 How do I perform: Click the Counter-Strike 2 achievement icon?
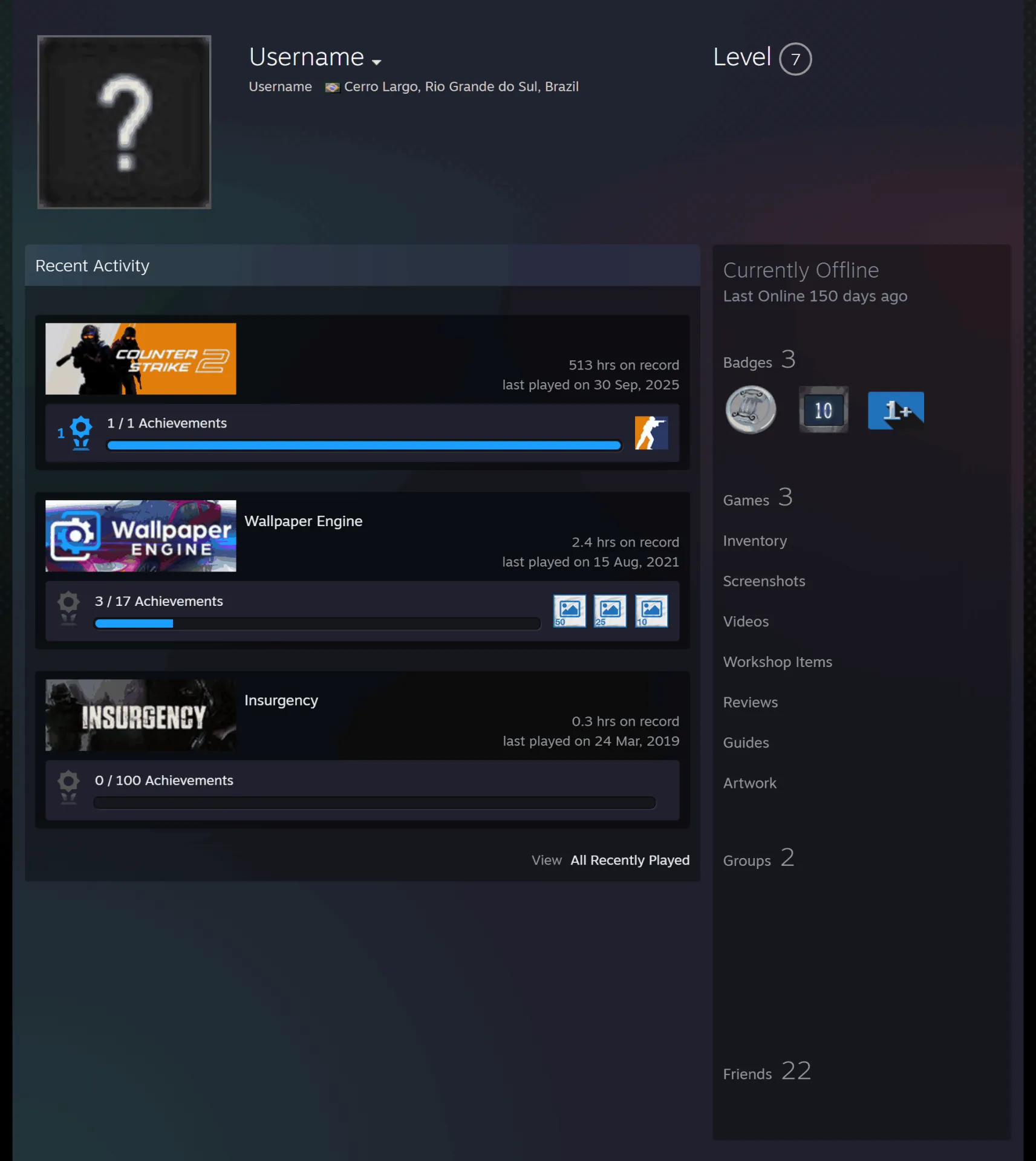[651, 433]
